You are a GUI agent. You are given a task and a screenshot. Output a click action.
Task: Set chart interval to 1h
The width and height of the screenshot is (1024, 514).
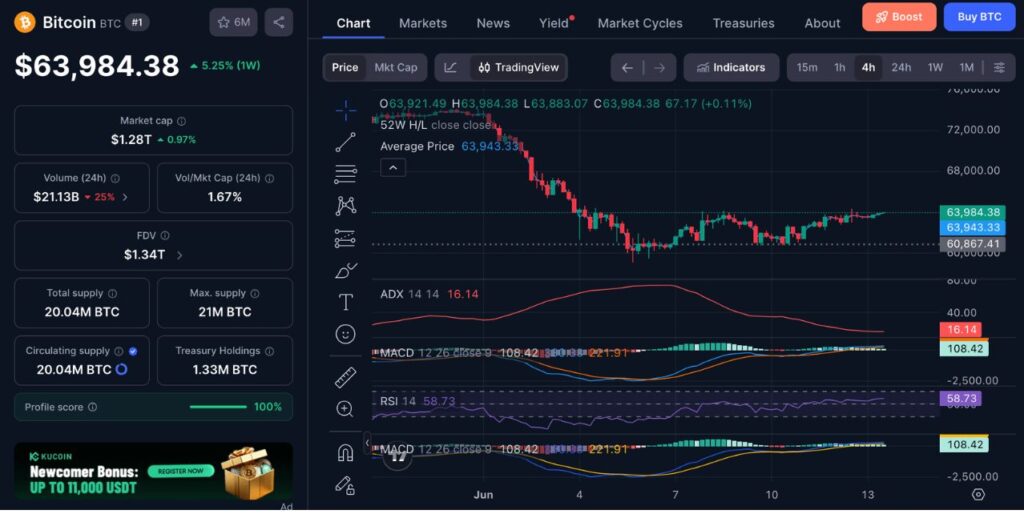tap(840, 68)
